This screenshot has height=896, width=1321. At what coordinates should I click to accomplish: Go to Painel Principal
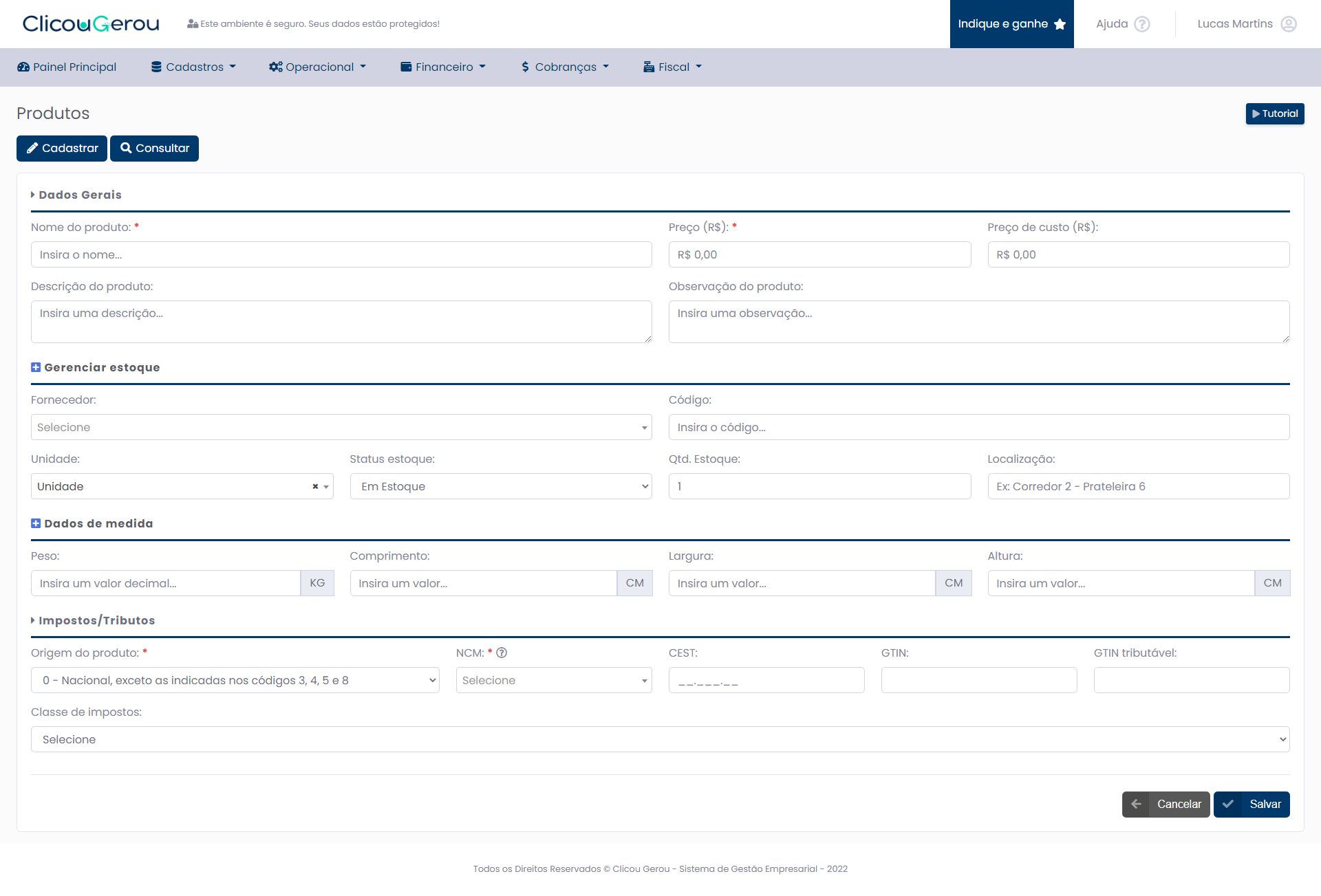67,67
